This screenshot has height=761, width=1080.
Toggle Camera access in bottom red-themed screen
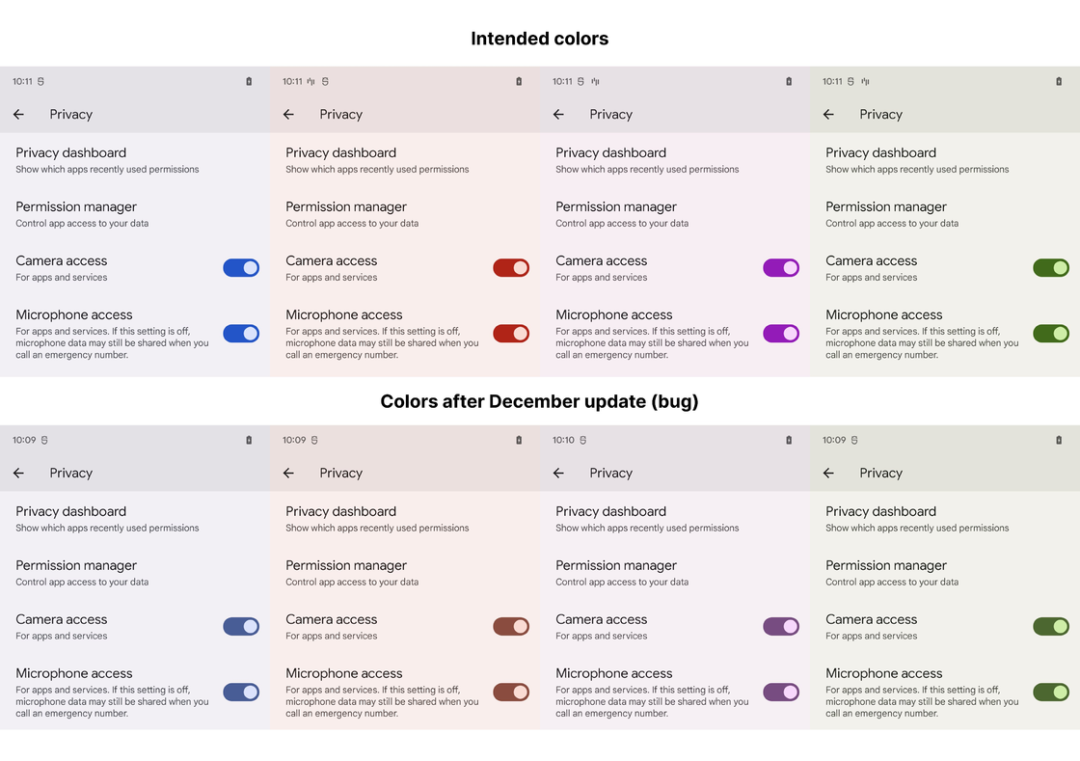[x=511, y=626]
